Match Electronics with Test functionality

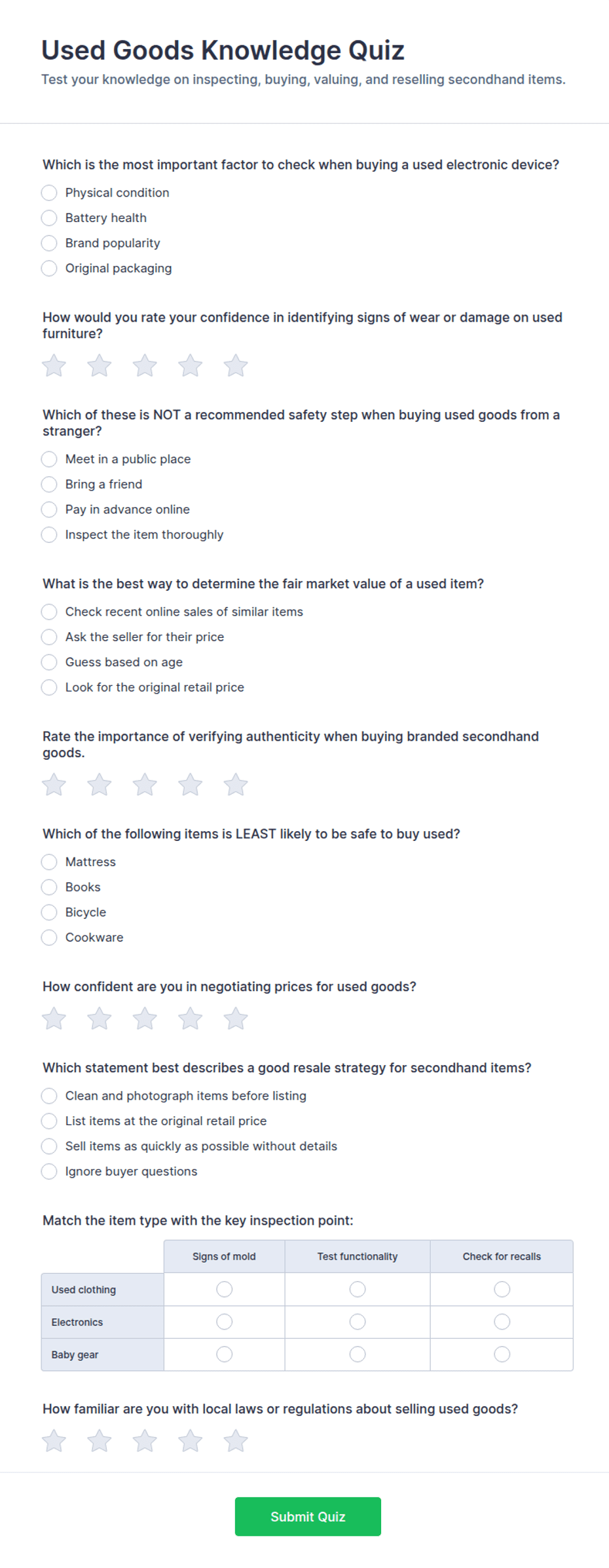[358, 1322]
